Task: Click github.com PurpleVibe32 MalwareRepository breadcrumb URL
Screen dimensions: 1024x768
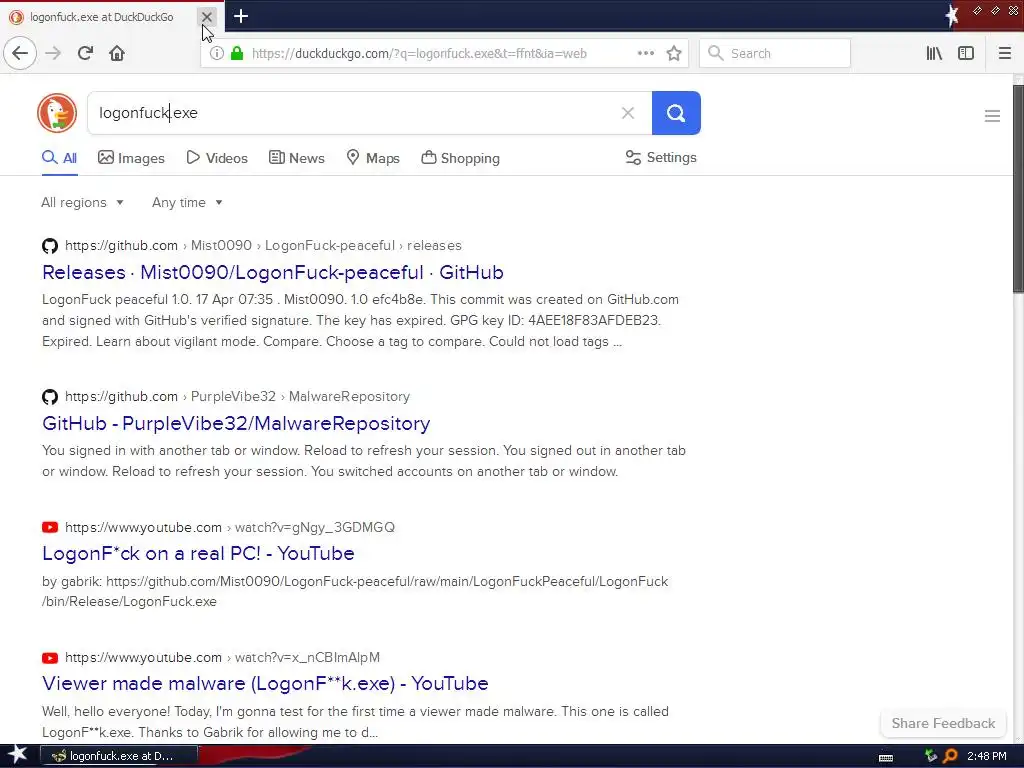Action: (x=238, y=396)
